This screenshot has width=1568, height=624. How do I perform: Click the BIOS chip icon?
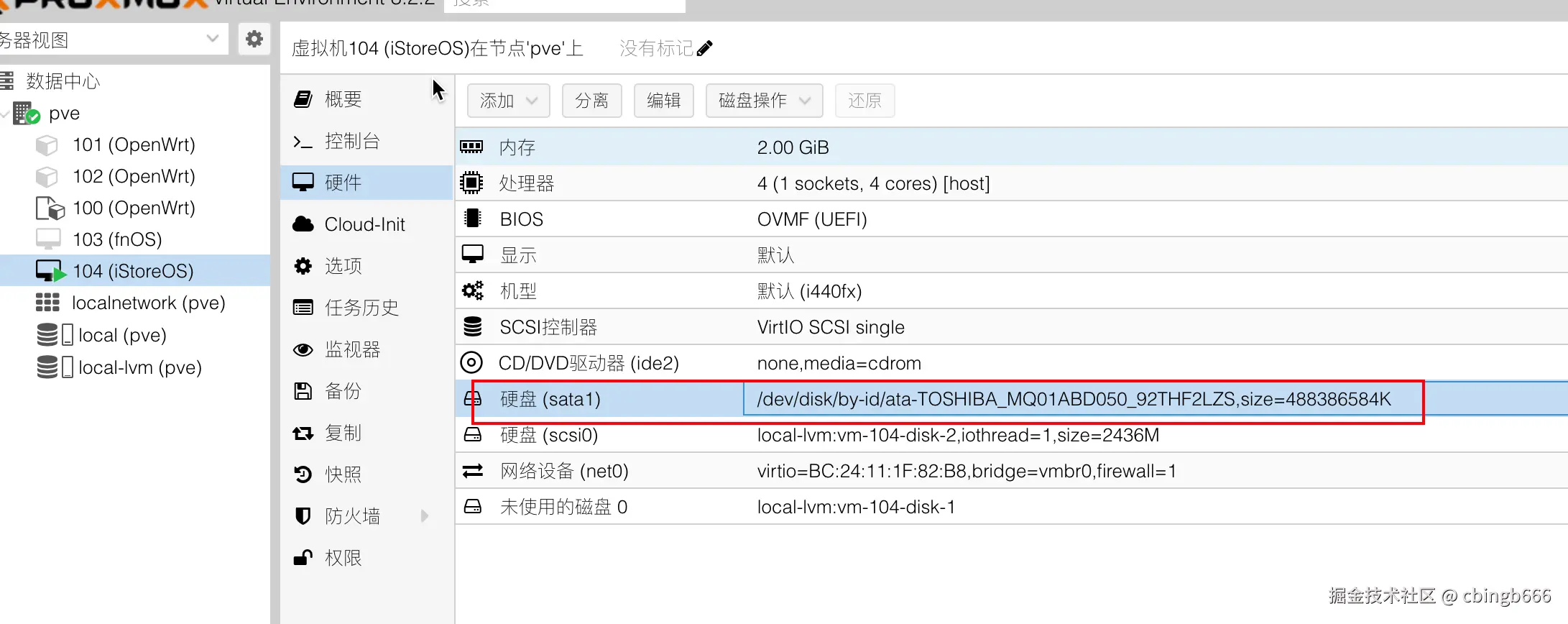pos(472,219)
